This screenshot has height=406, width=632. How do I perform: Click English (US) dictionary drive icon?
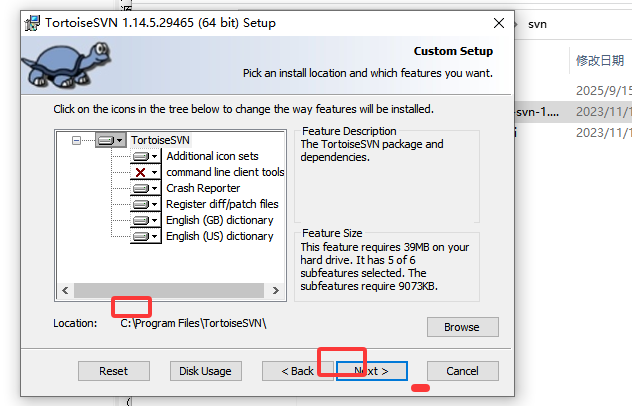coord(141,236)
